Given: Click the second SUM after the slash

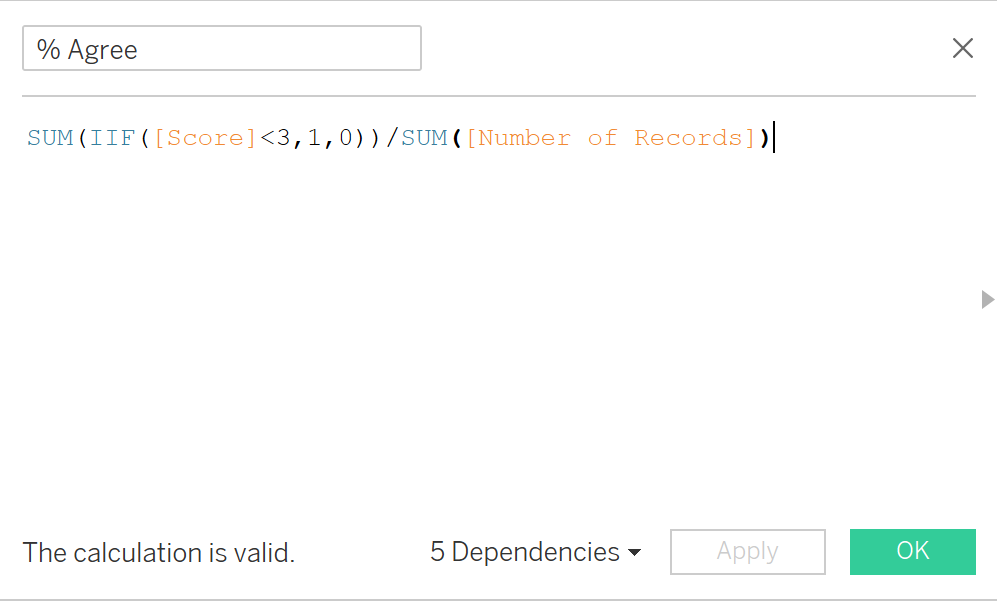Looking at the screenshot, I should click(x=424, y=138).
